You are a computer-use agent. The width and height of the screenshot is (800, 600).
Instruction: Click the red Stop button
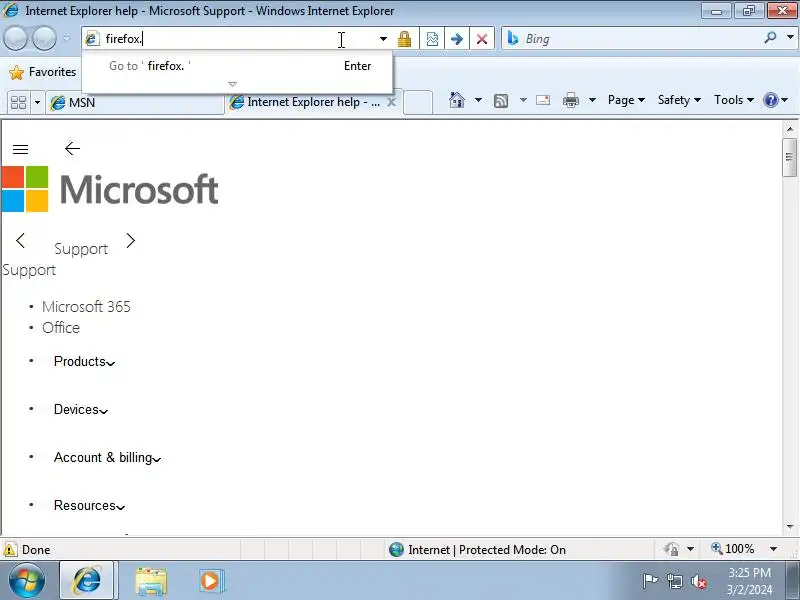pyautogui.click(x=482, y=39)
